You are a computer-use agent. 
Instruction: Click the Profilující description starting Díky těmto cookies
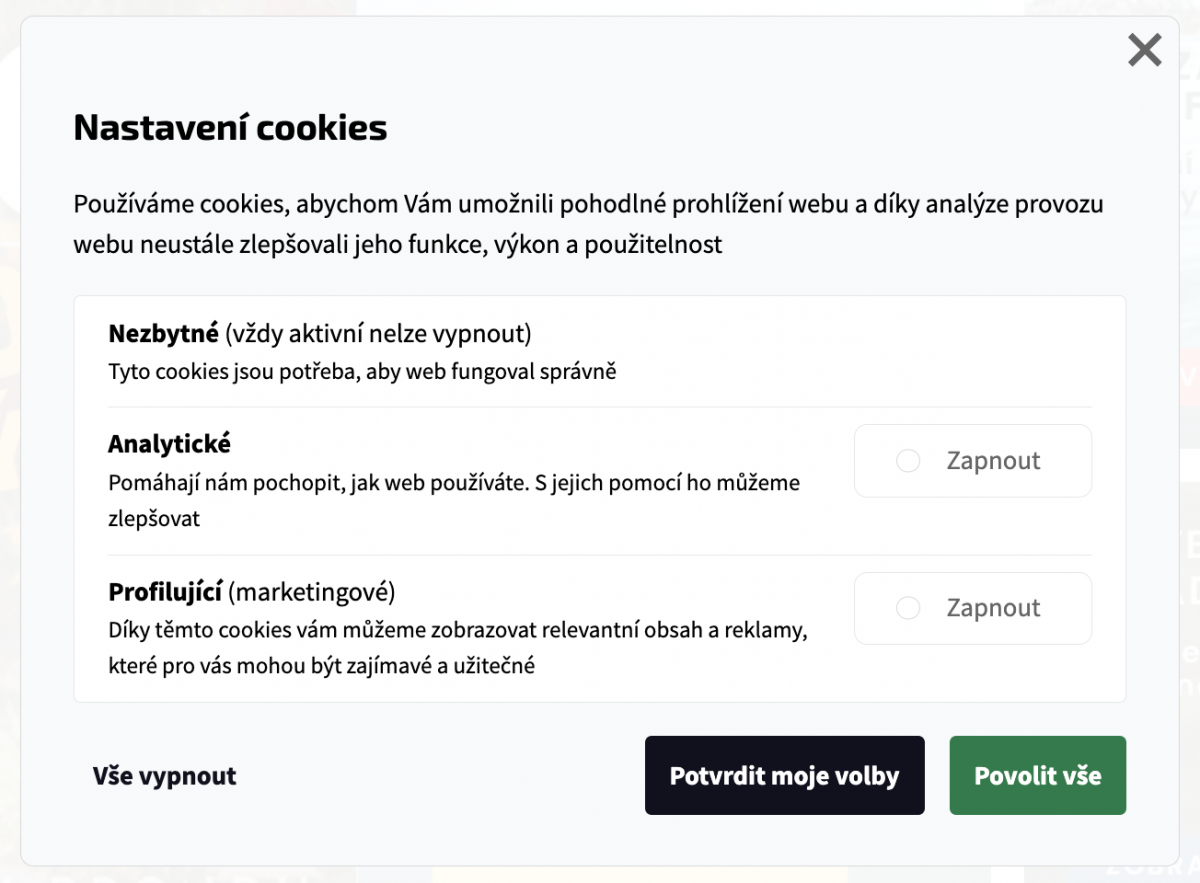point(457,647)
